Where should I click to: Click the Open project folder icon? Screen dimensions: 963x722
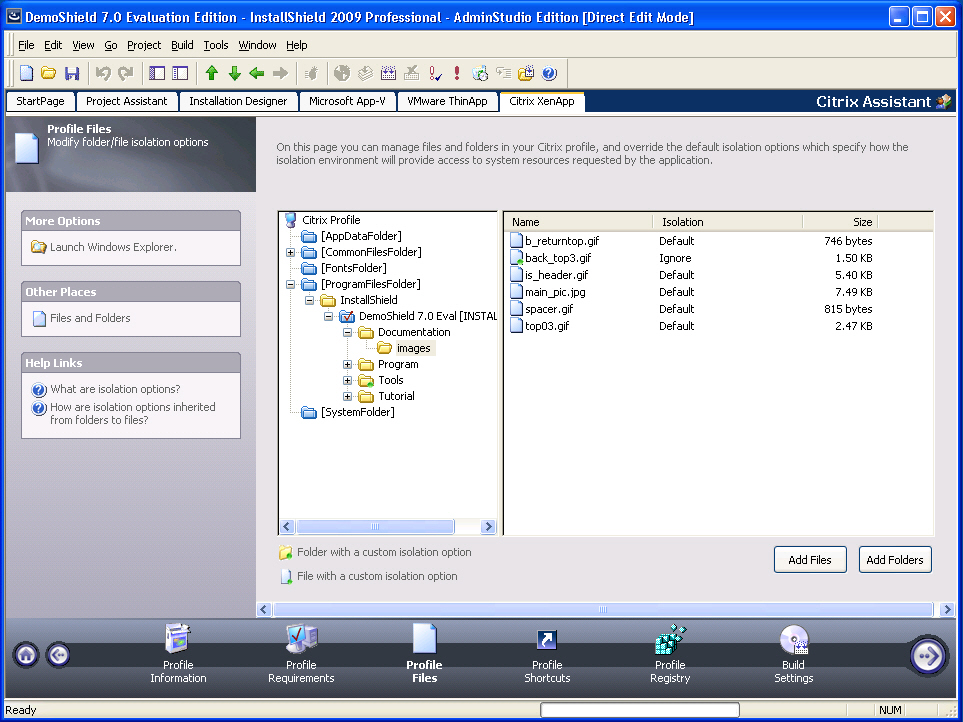coord(49,73)
